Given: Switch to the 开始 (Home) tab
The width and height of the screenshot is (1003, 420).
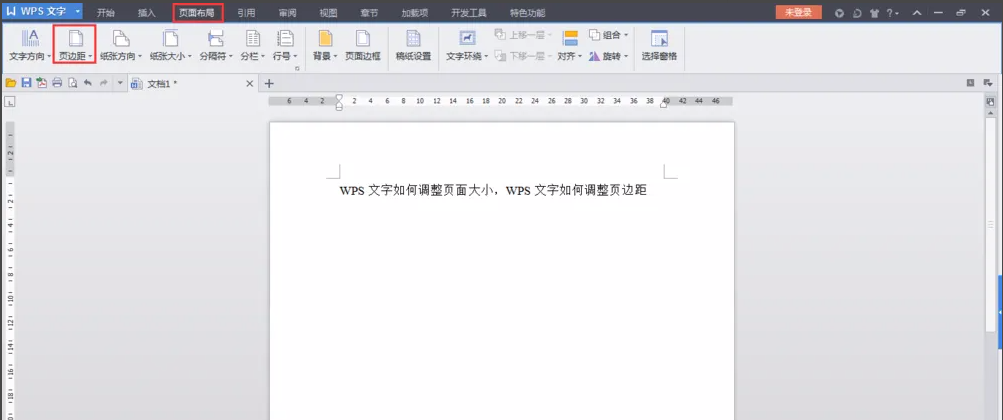Looking at the screenshot, I should point(106,13).
